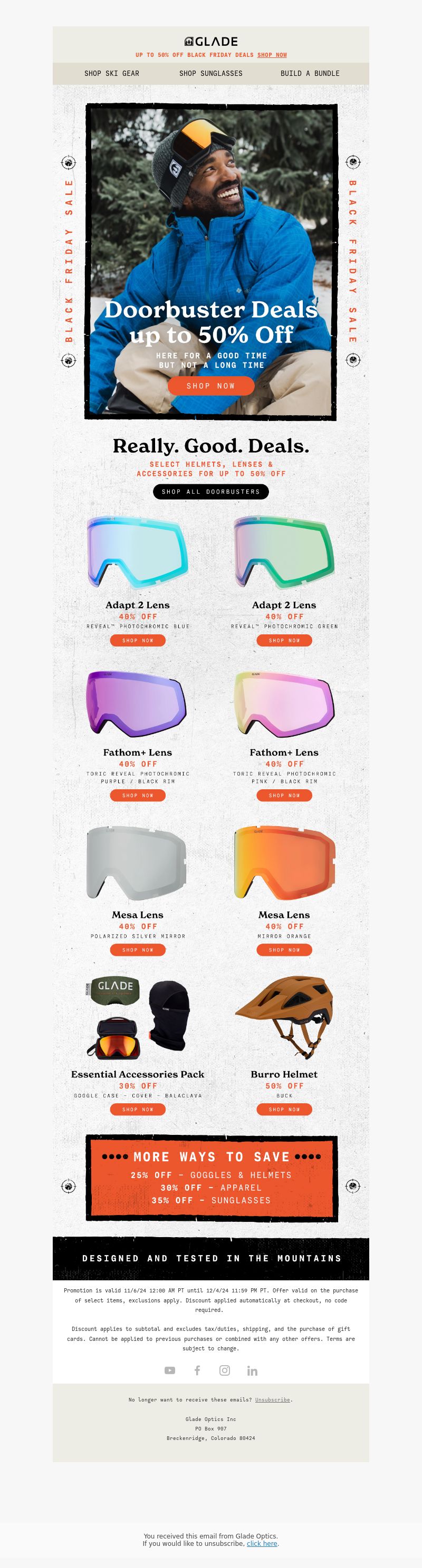The width and height of the screenshot is (422, 1568).
Task: Select Build a Bundle menu item
Action: [x=310, y=73]
